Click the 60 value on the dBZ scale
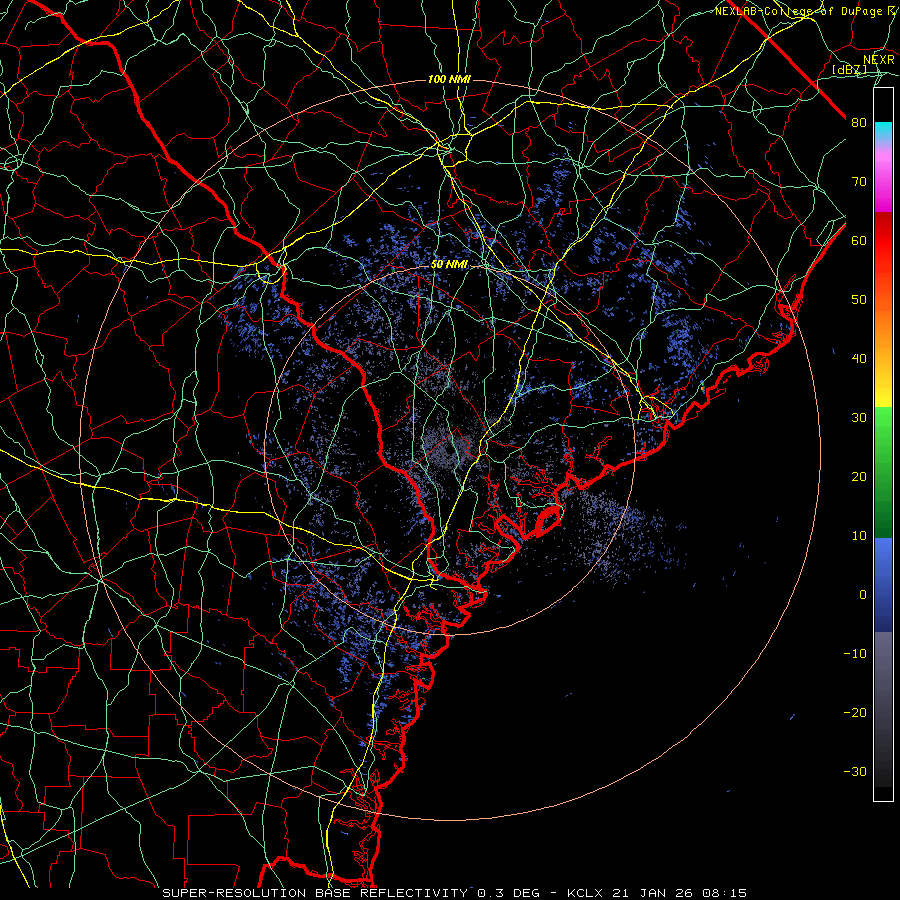 pos(859,241)
